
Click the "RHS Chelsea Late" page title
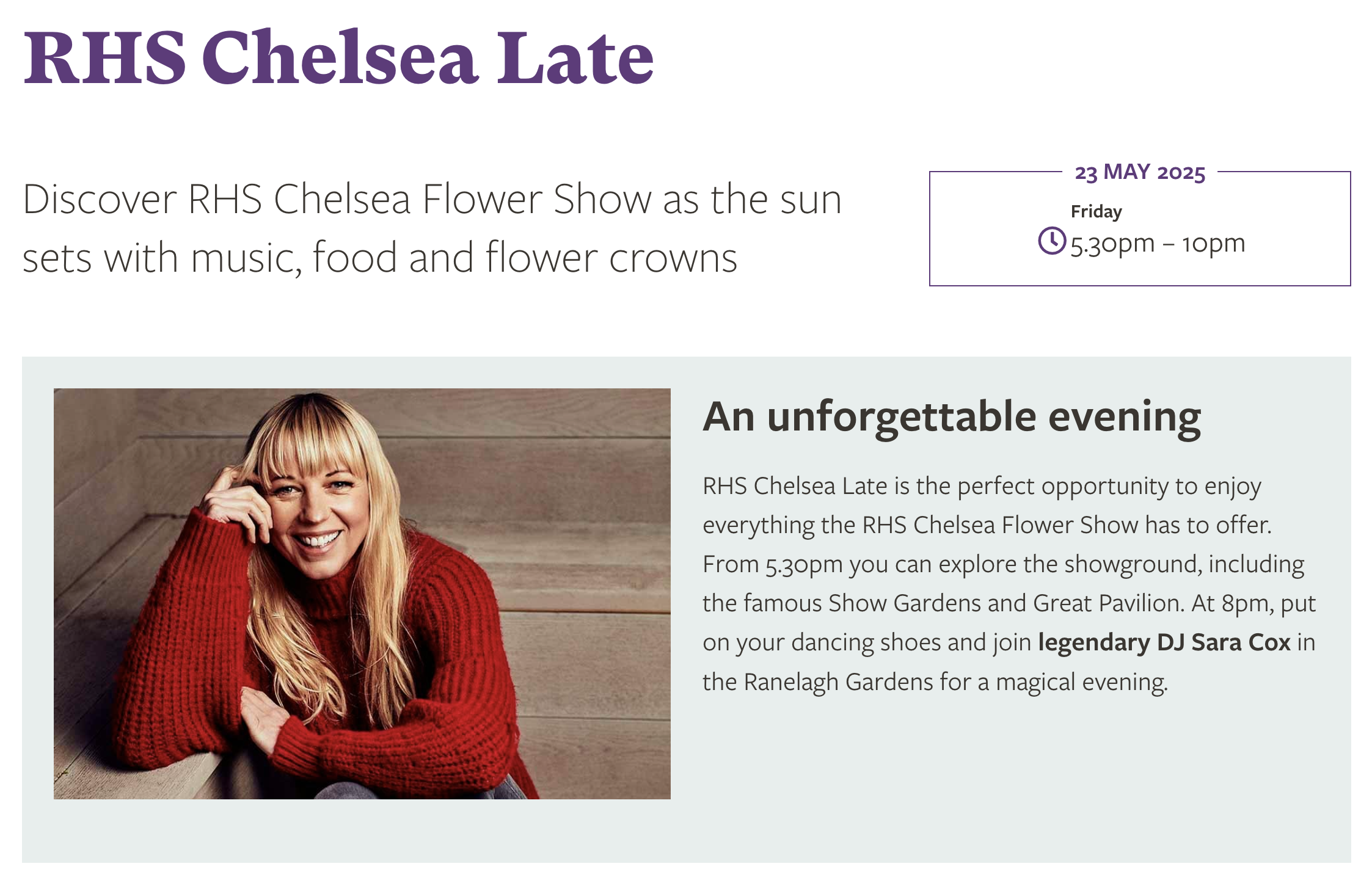338,58
